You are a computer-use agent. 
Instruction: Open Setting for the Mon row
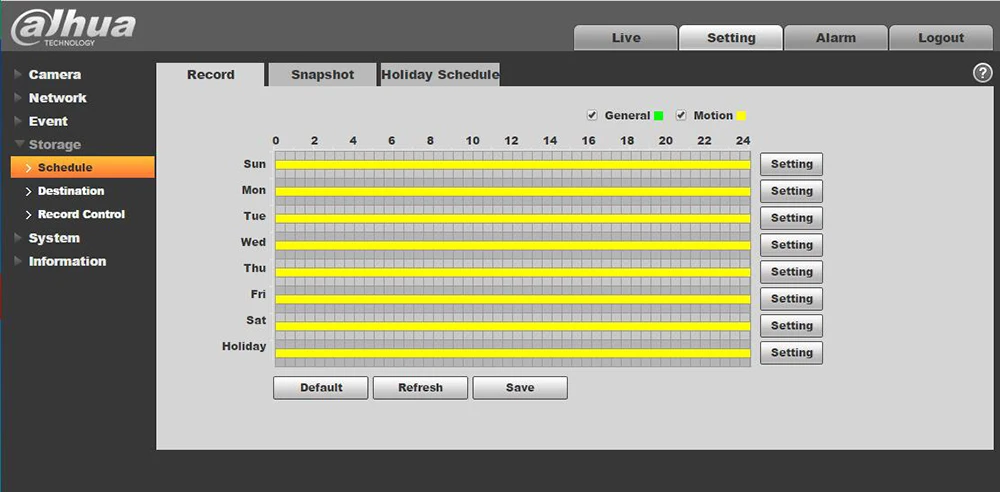[791, 191]
